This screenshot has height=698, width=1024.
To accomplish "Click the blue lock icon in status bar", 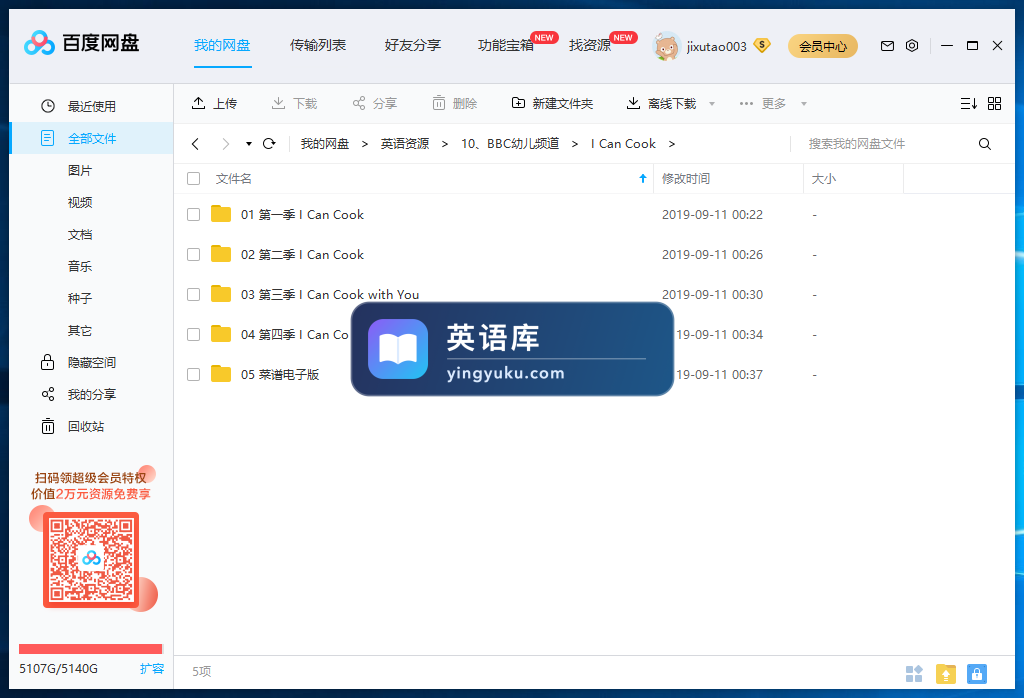I will tap(976, 674).
